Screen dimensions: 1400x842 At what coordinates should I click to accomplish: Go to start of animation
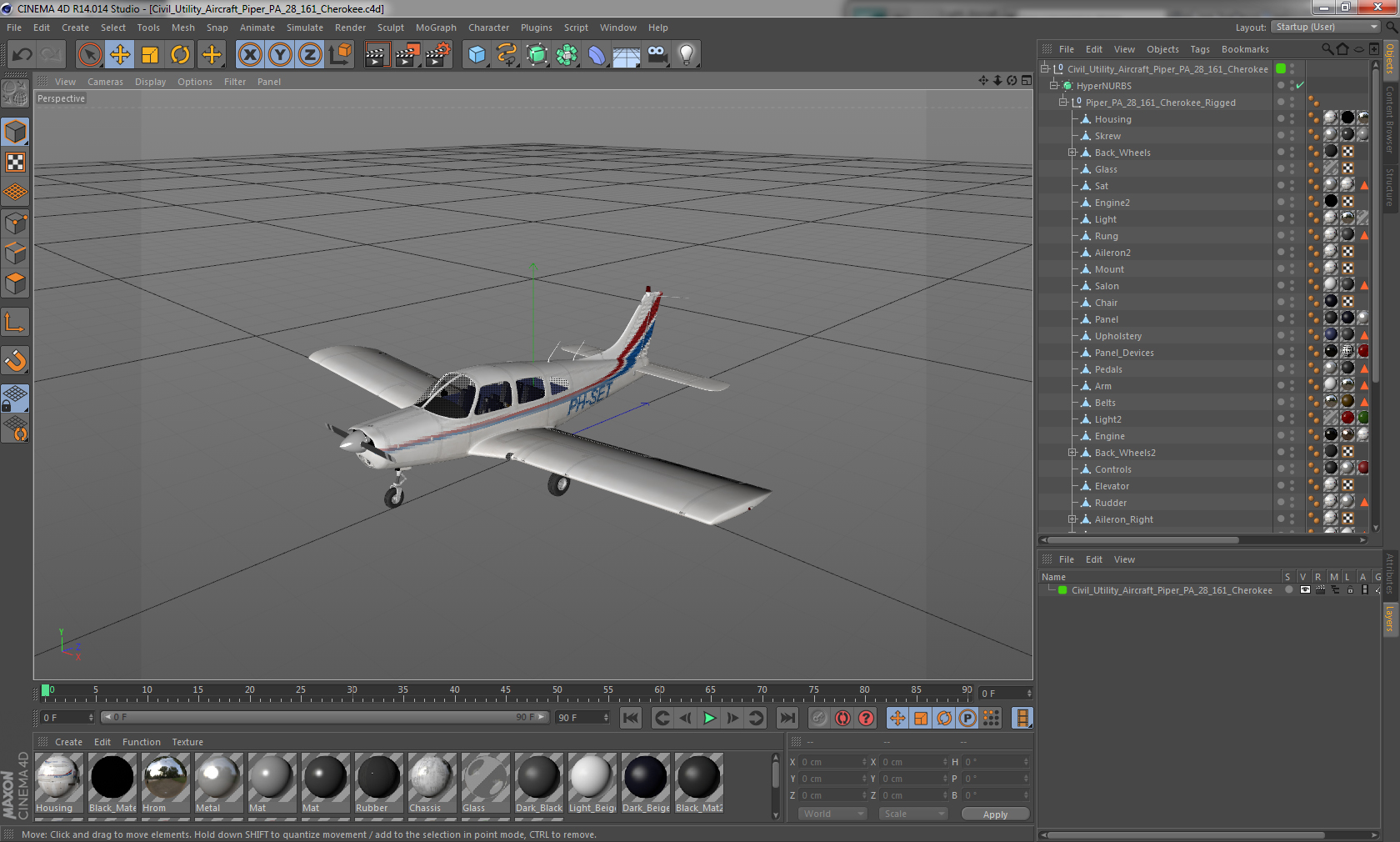(x=631, y=718)
